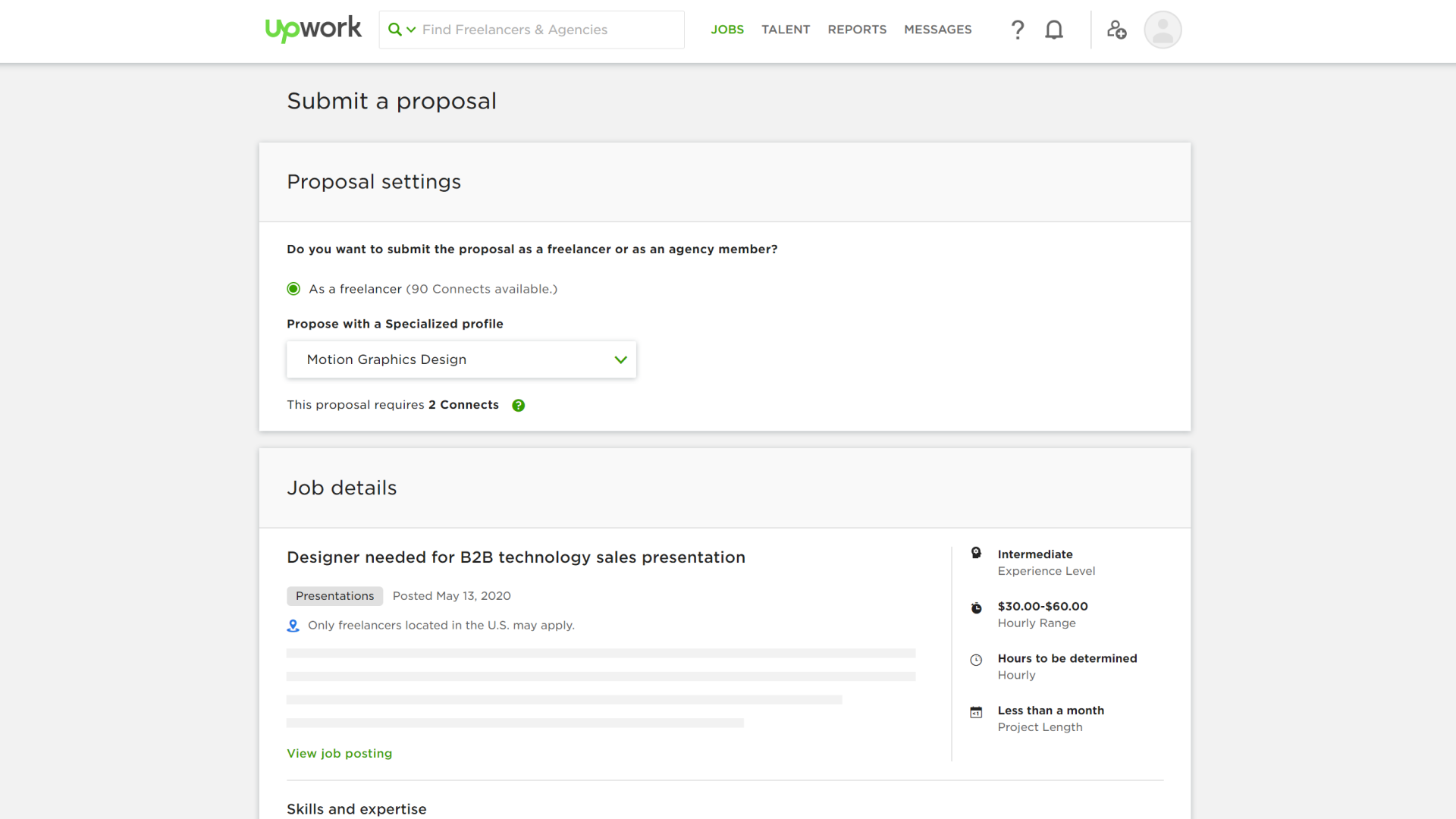Open REPORTS menu item

857,29
